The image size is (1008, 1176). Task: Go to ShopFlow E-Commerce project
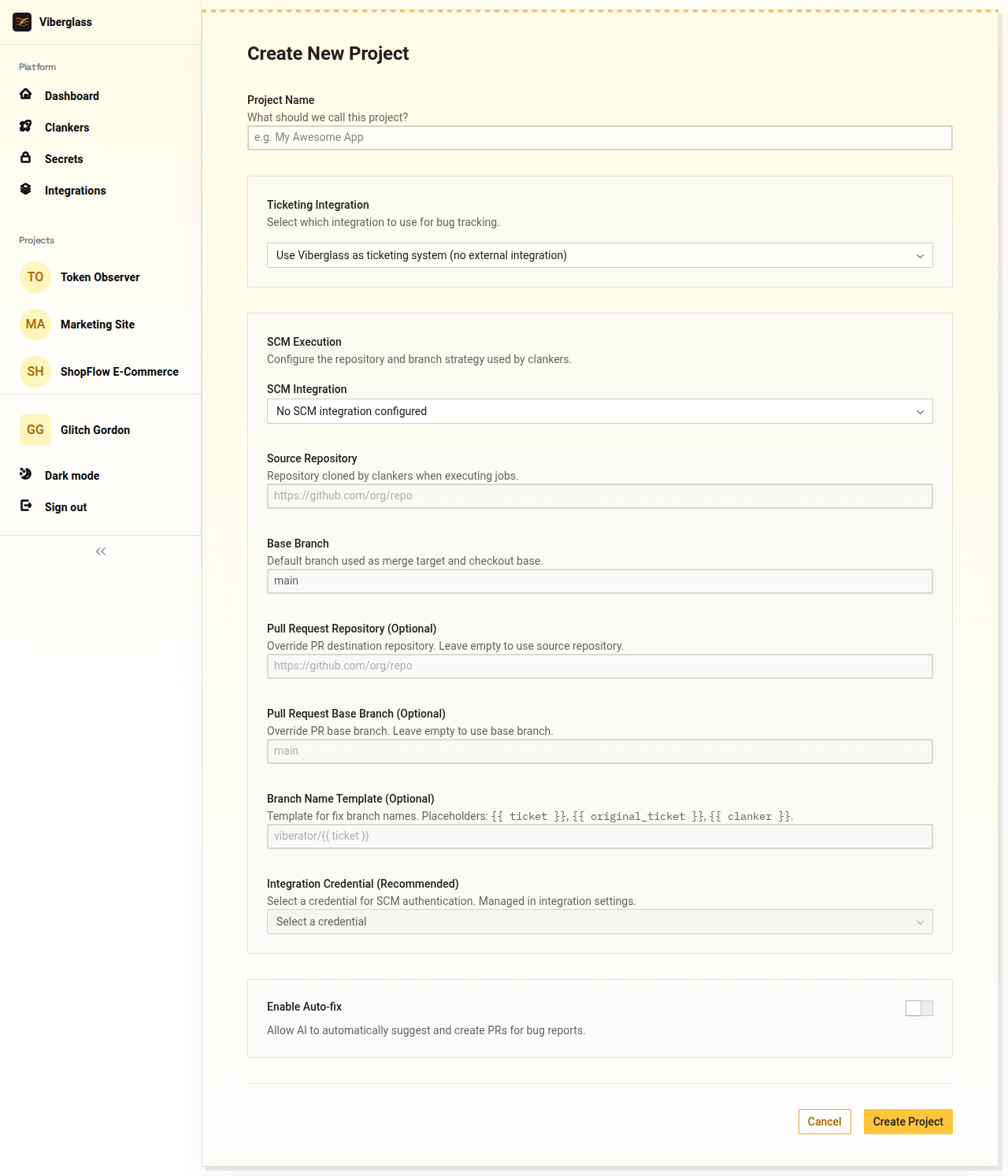tap(119, 372)
